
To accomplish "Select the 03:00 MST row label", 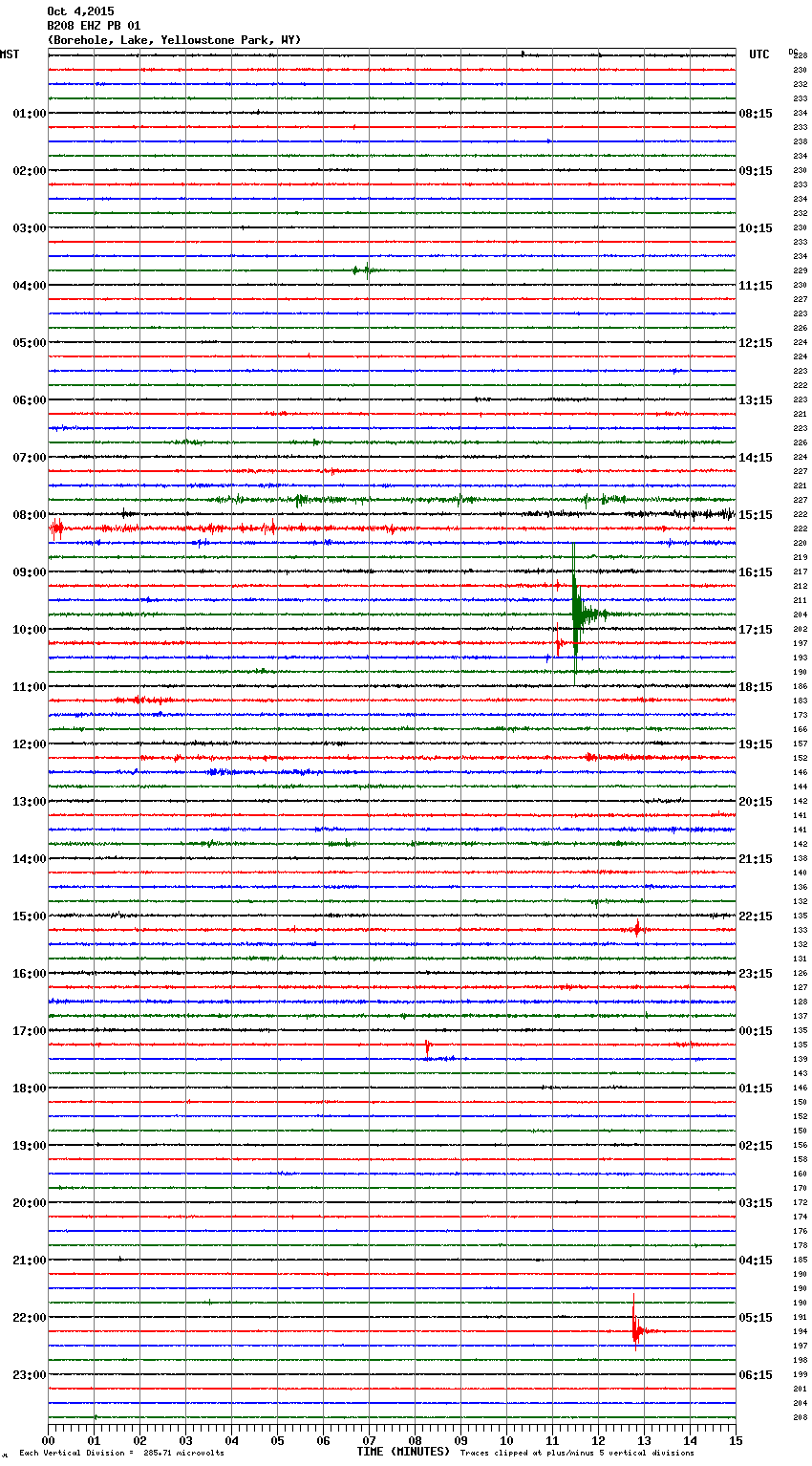I will tap(30, 228).
